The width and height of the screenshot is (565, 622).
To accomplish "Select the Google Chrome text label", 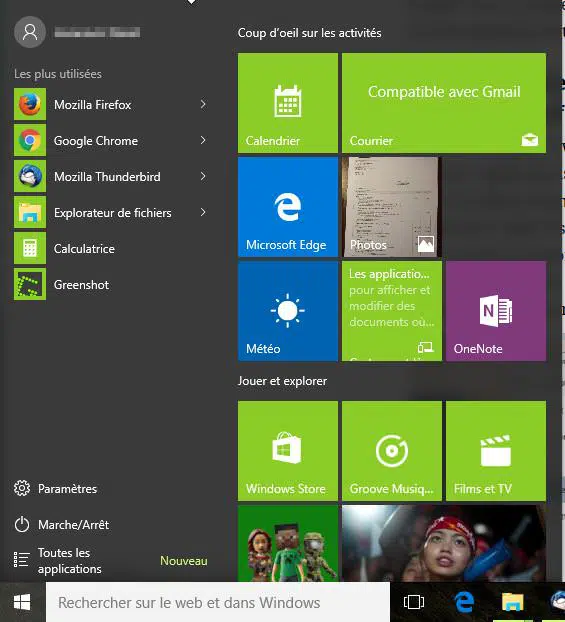I will coord(96,141).
